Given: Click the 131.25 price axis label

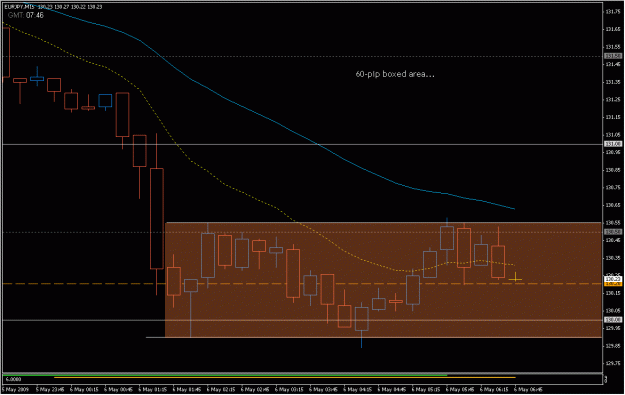Looking at the screenshot, I should (x=613, y=100).
